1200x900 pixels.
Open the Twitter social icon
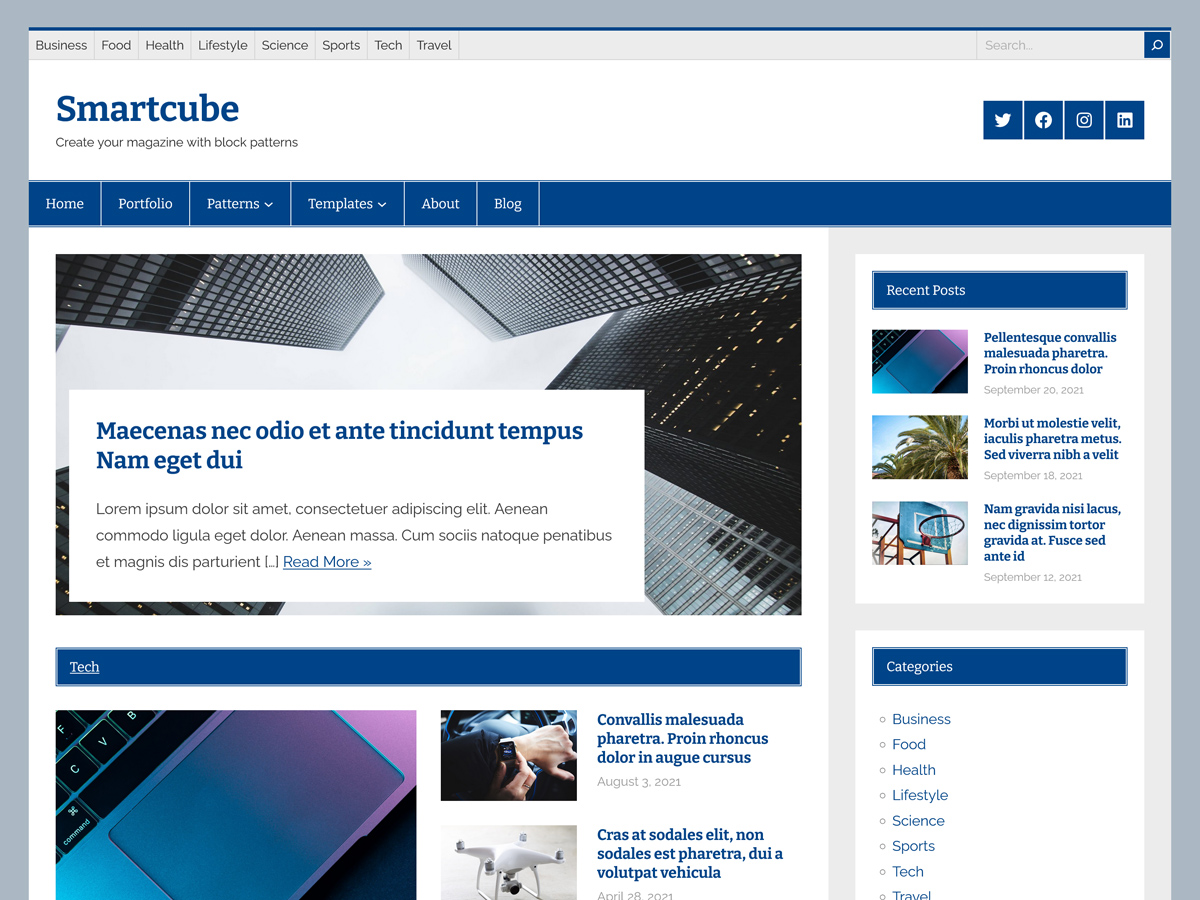tap(1002, 120)
